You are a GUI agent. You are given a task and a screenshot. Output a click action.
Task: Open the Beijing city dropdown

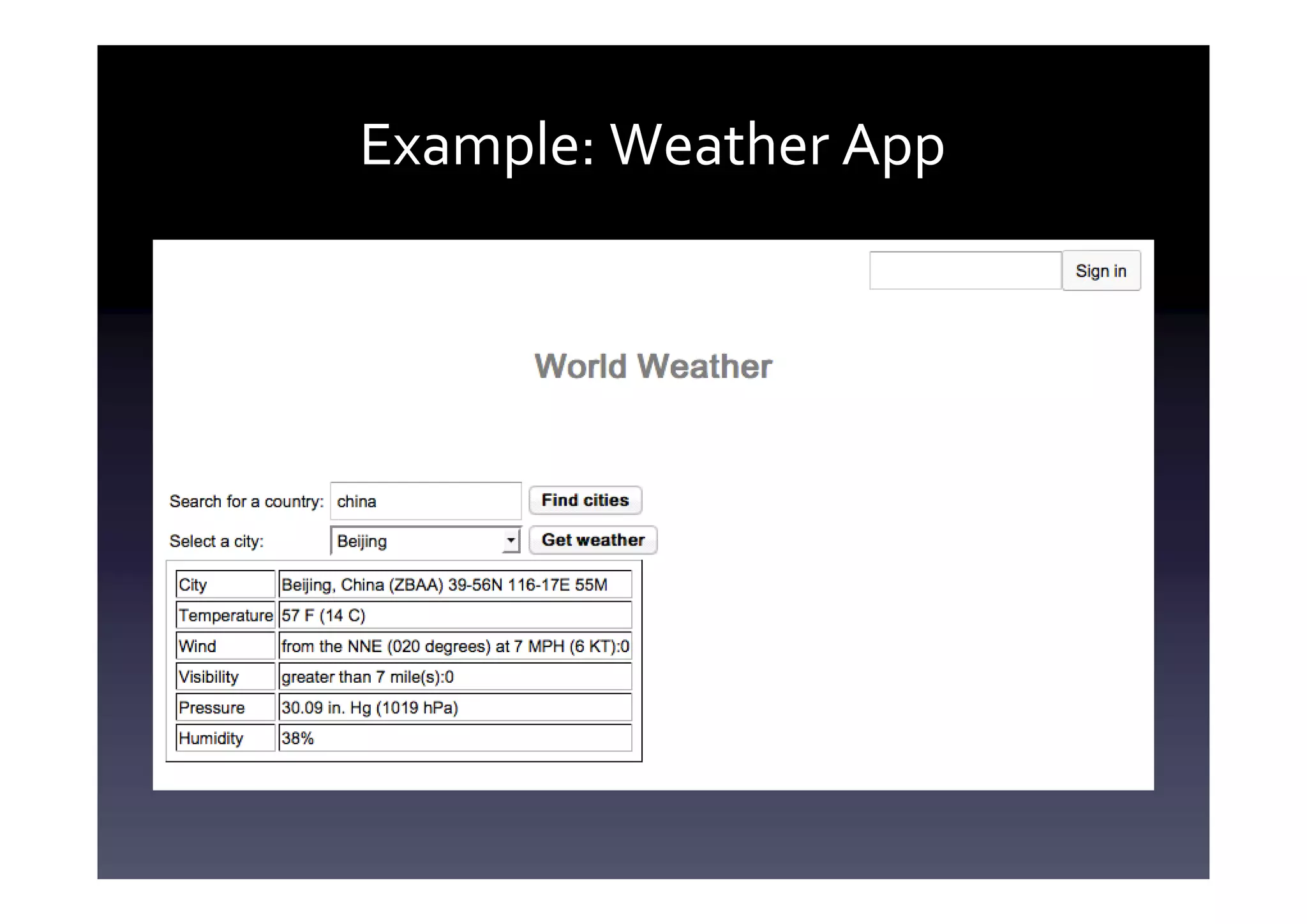pyautogui.click(x=426, y=541)
